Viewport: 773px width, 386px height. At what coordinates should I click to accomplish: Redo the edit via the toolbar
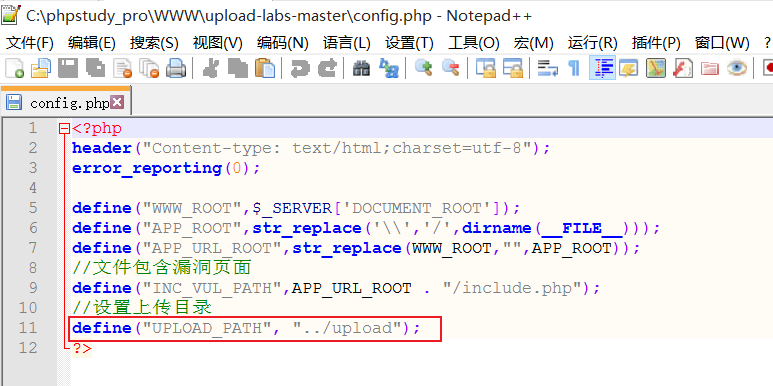[326, 68]
